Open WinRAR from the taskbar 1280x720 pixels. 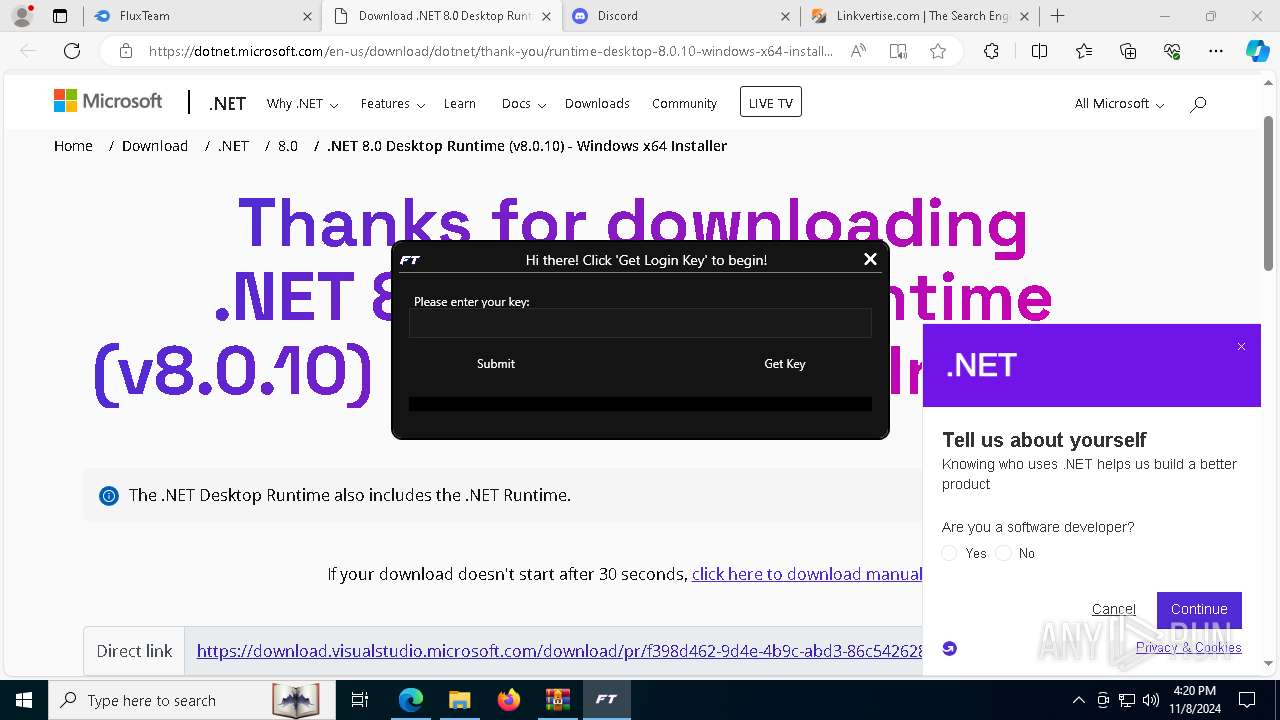(557, 700)
